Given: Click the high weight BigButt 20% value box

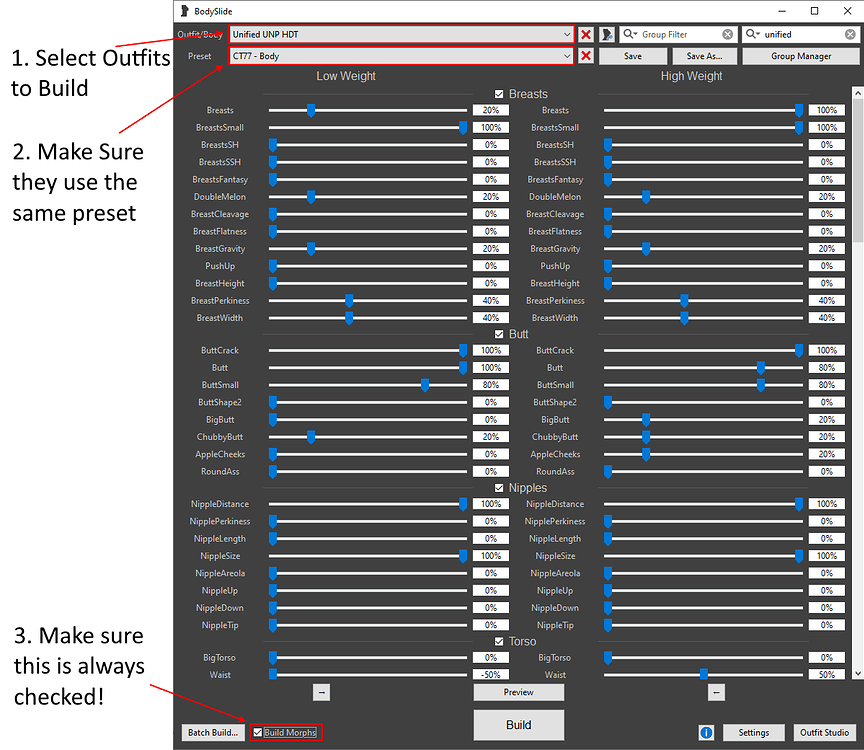Looking at the screenshot, I should coord(827,419).
